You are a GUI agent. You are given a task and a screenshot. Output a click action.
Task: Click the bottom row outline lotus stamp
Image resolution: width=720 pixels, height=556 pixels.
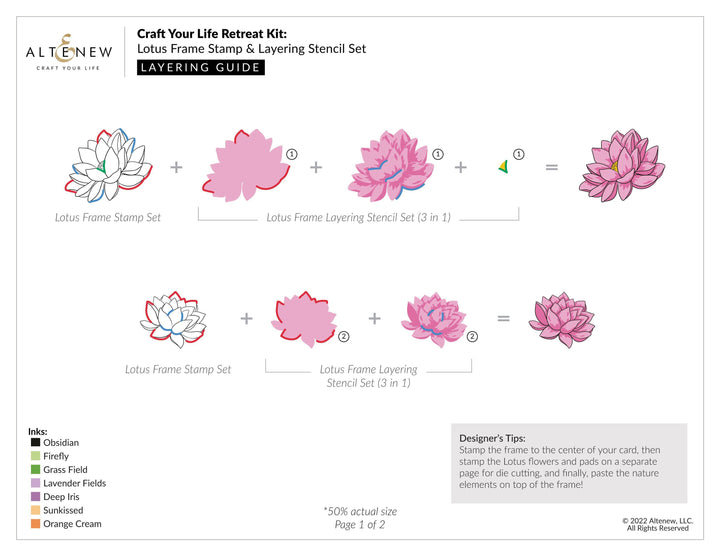coord(181,319)
